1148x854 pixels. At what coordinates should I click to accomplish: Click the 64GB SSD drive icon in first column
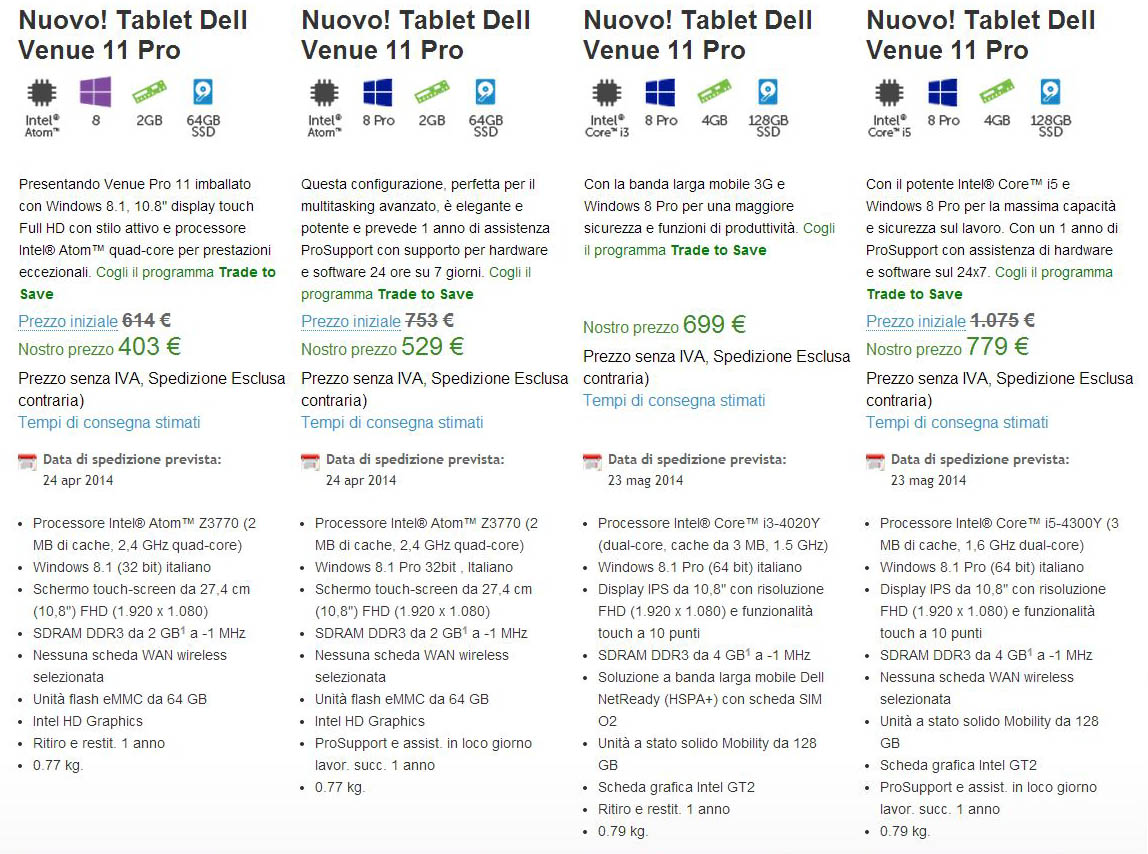pyautogui.click(x=203, y=93)
